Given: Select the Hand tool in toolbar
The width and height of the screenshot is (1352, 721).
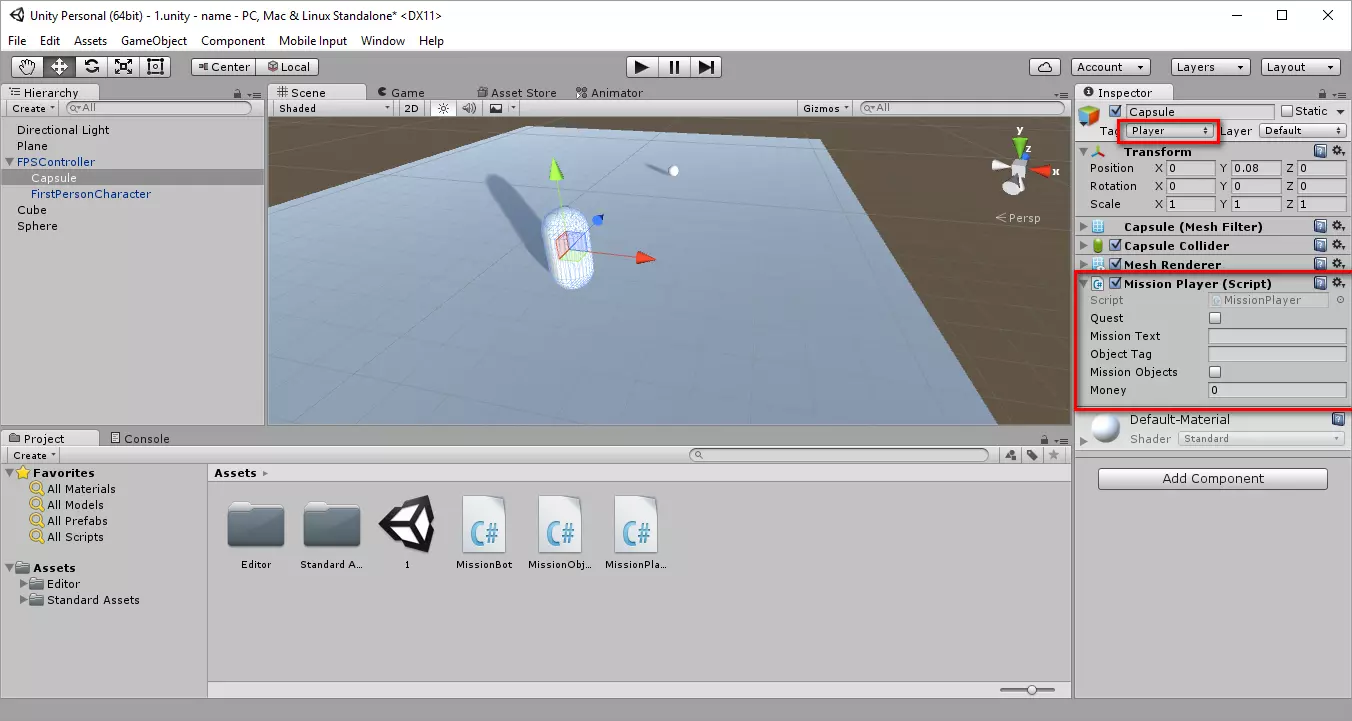Looking at the screenshot, I should [x=27, y=67].
